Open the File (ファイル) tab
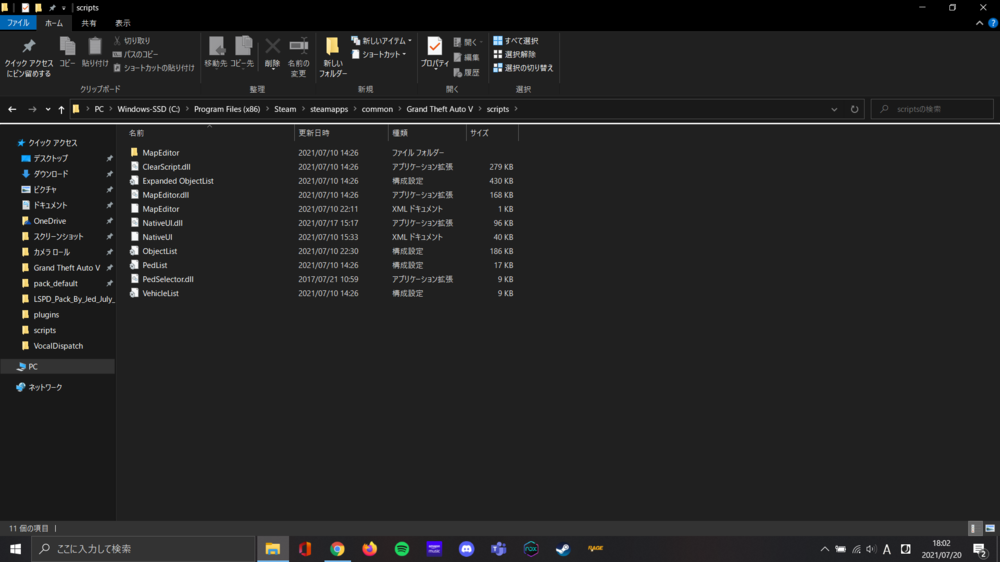 18,23
